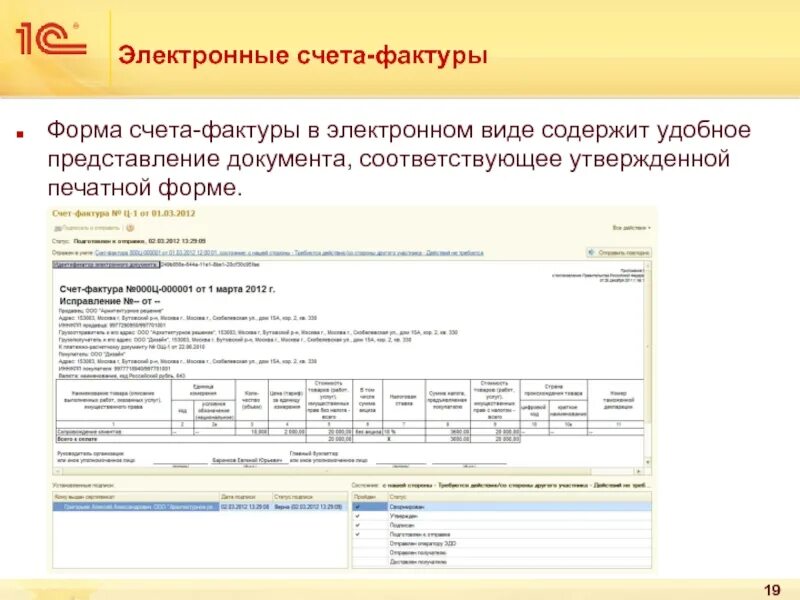
Task: Click the form title Счет-фактура № Ц-1 от 01.03.2012
Action: [124, 213]
